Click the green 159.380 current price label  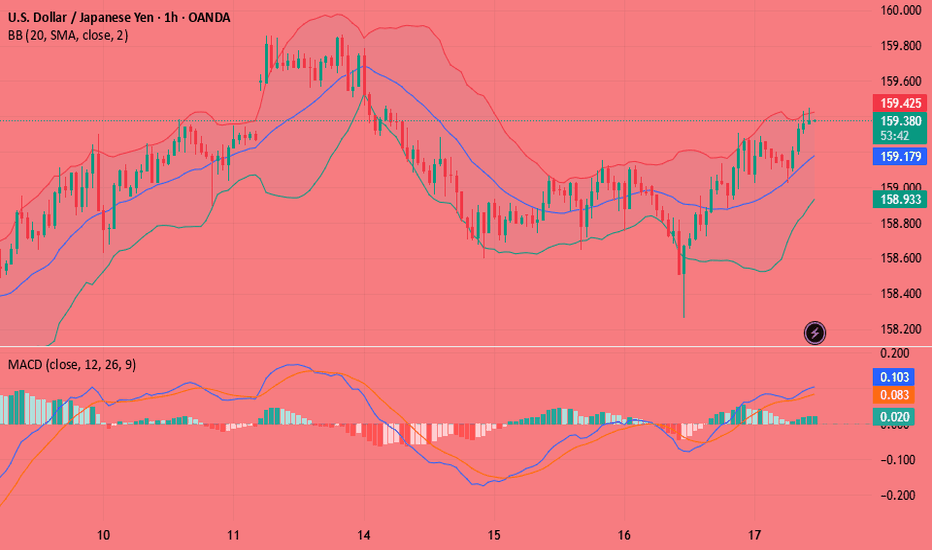900,121
